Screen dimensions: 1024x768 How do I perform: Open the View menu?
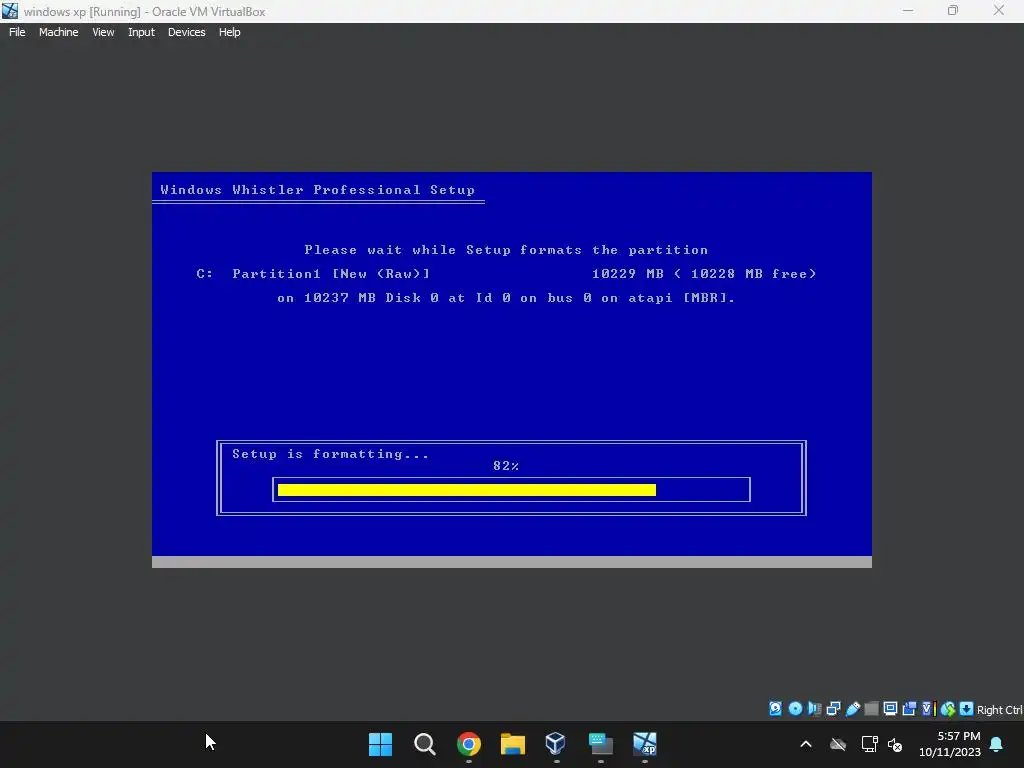click(103, 32)
